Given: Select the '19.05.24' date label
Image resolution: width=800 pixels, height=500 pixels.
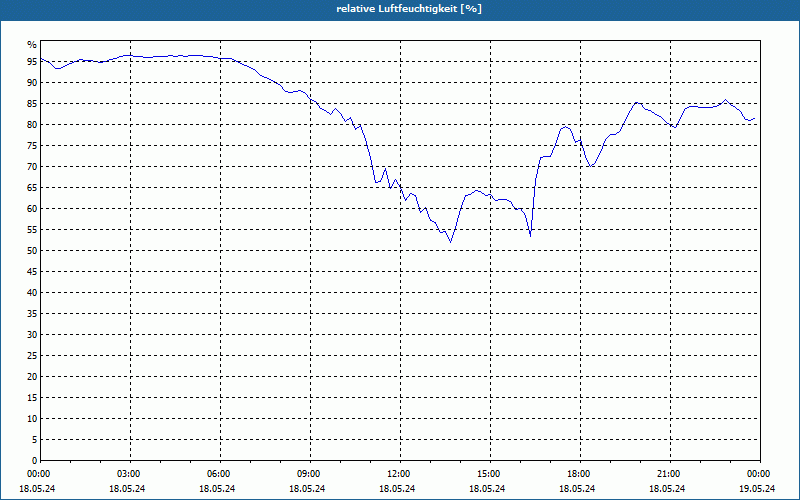Looking at the screenshot, I should [x=757, y=489].
